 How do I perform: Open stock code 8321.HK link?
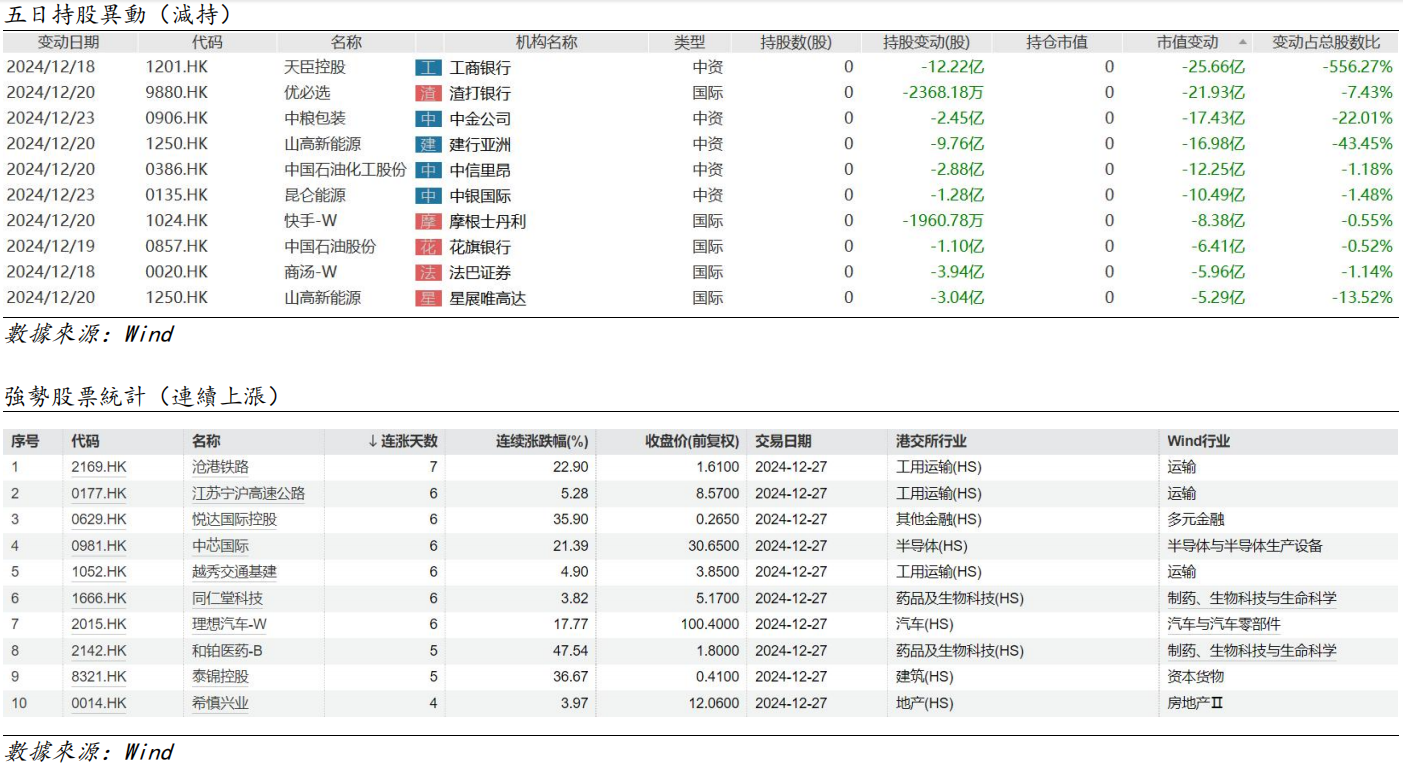99,677
